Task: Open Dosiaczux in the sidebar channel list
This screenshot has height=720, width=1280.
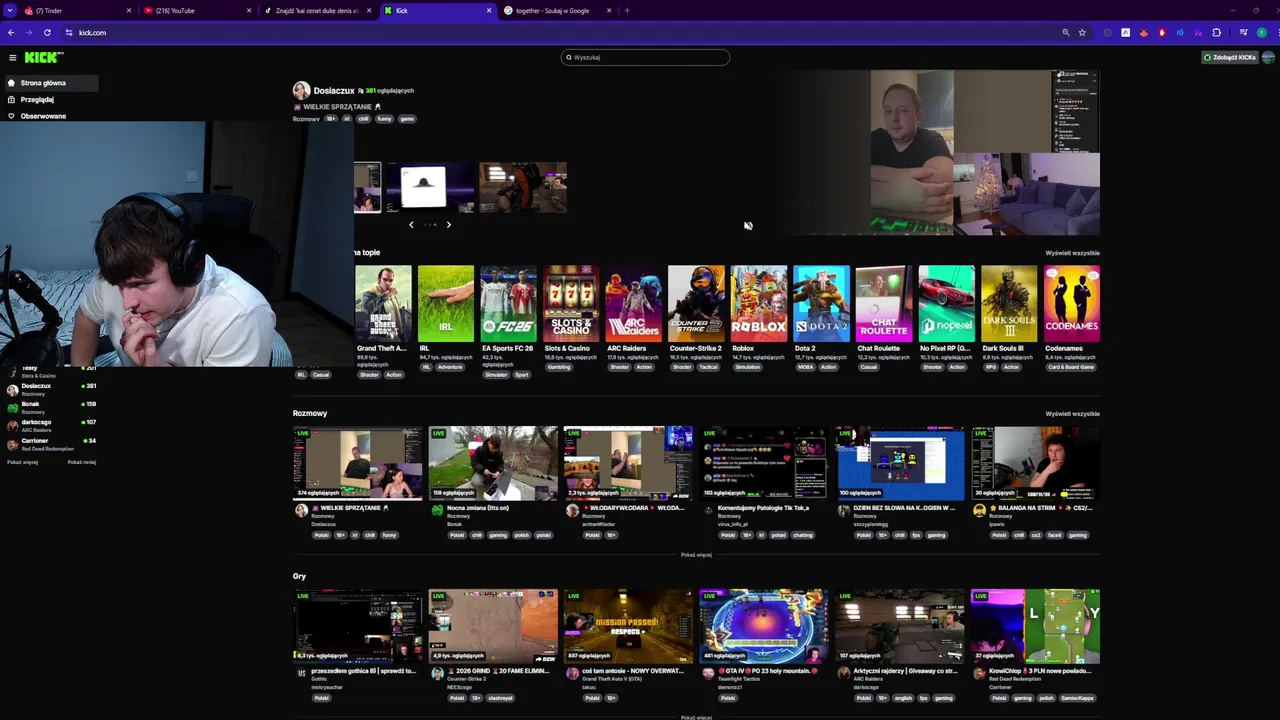Action: click(50, 389)
